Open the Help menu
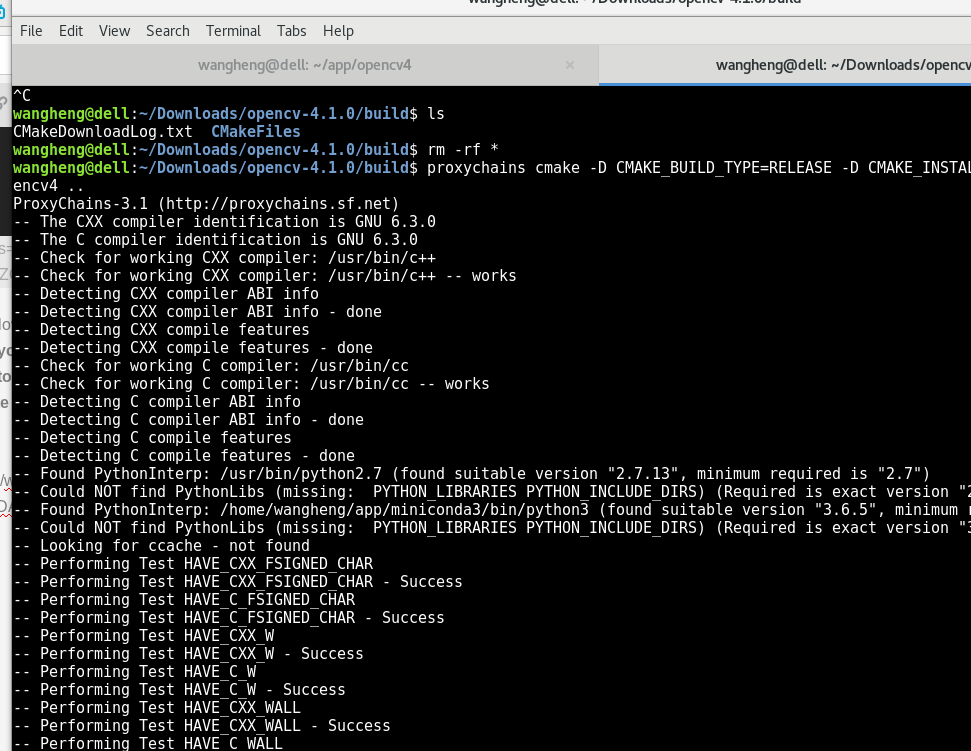Screen dimensions: 971x751 338,30
